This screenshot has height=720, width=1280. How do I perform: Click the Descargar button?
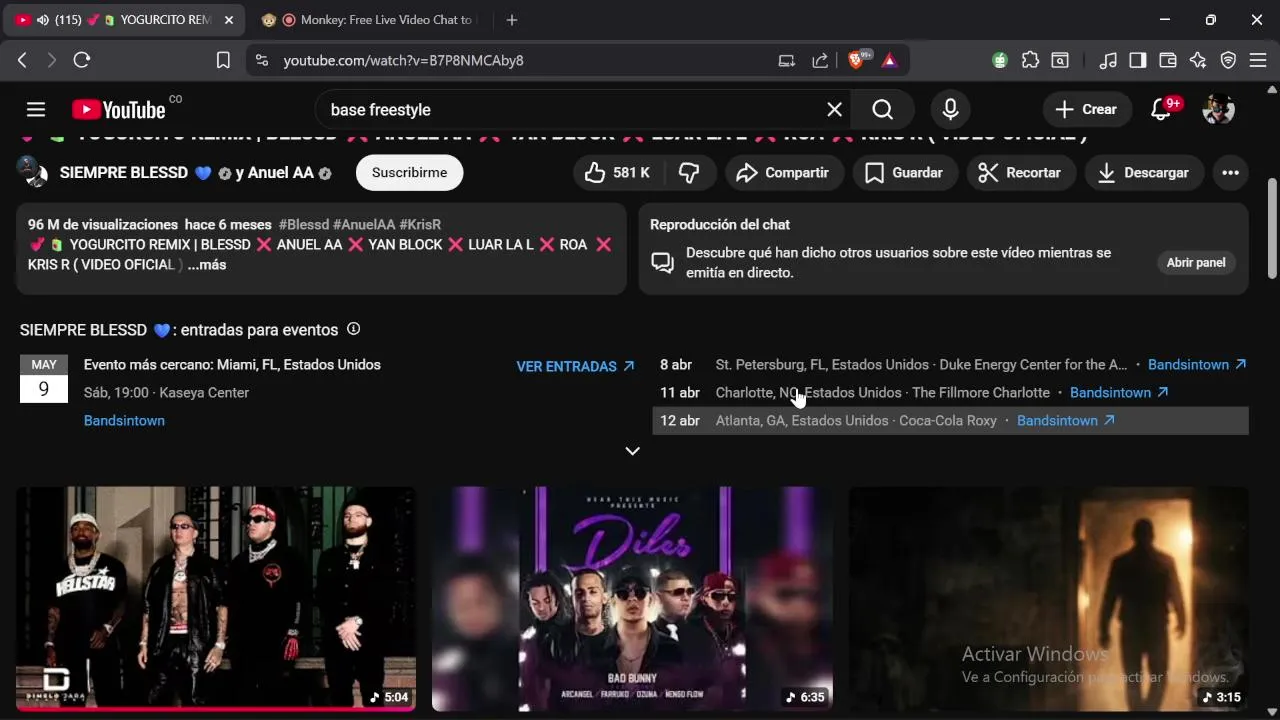(1143, 173)
